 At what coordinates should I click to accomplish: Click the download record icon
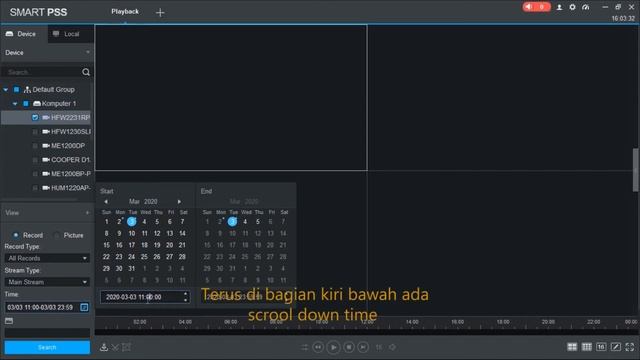click(104, 347)
